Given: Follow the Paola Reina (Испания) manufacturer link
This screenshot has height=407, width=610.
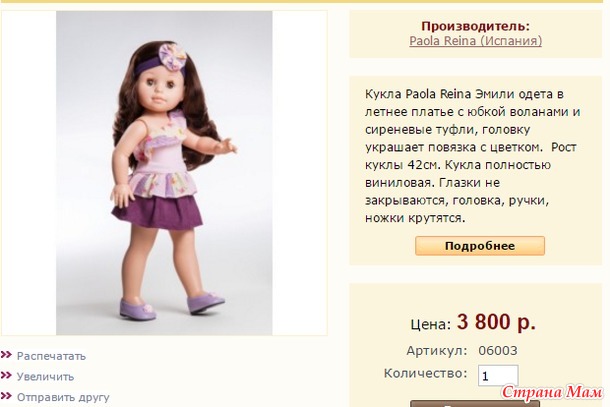Looking at the screenshot, I should pos(475,41).
